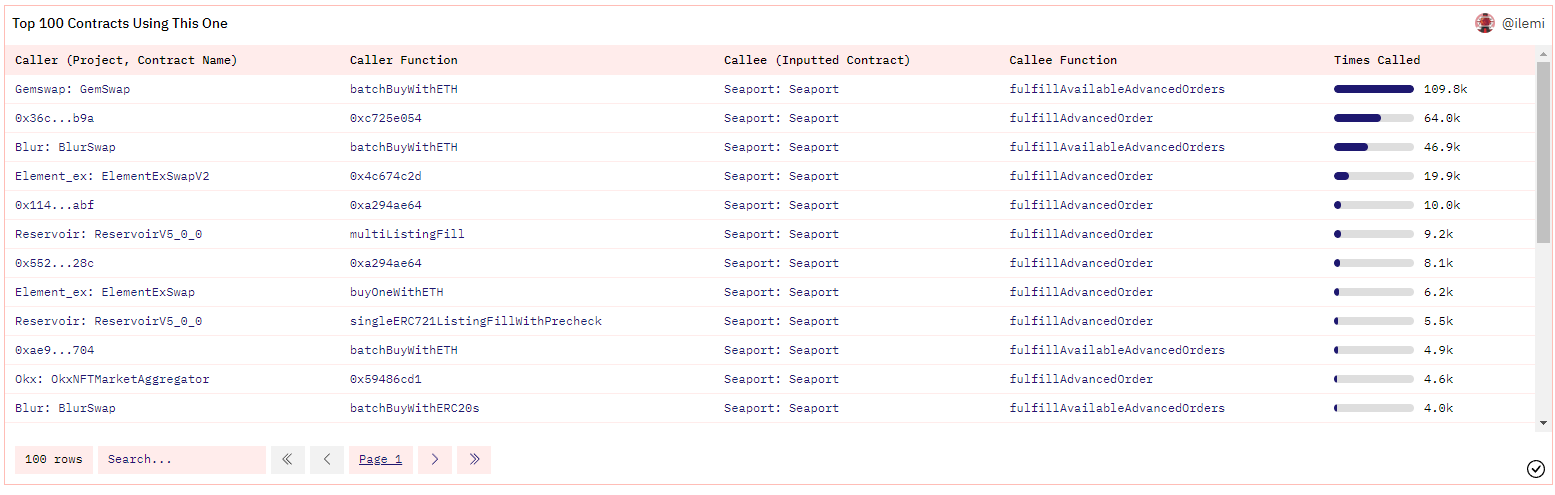
Task: Click the Seaport: Seaport cell in Okx row
Action: [x=782, y=379]
